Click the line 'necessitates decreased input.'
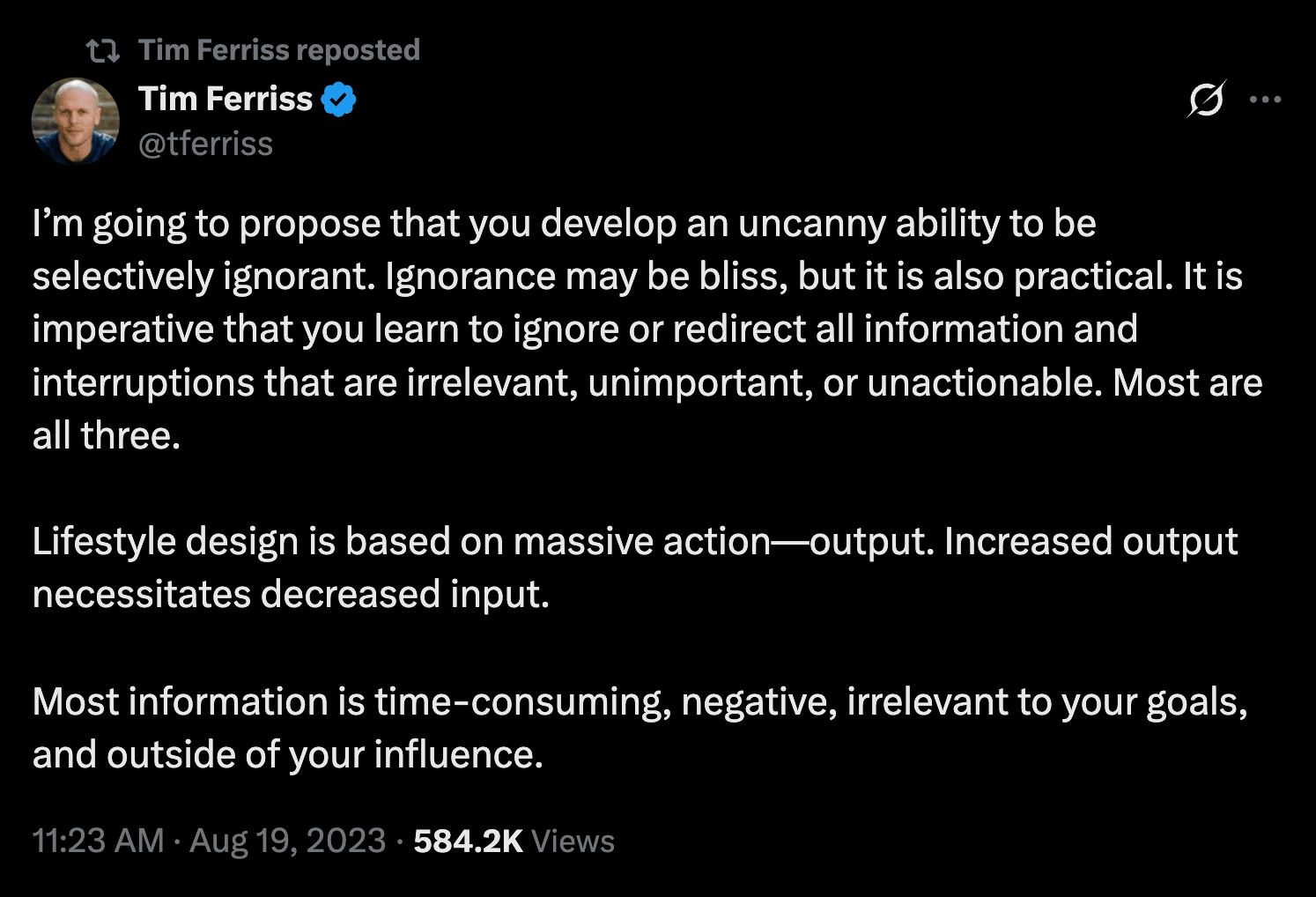Image resolution: width=1316 pixels, height=897 pixels. point(291,595)
